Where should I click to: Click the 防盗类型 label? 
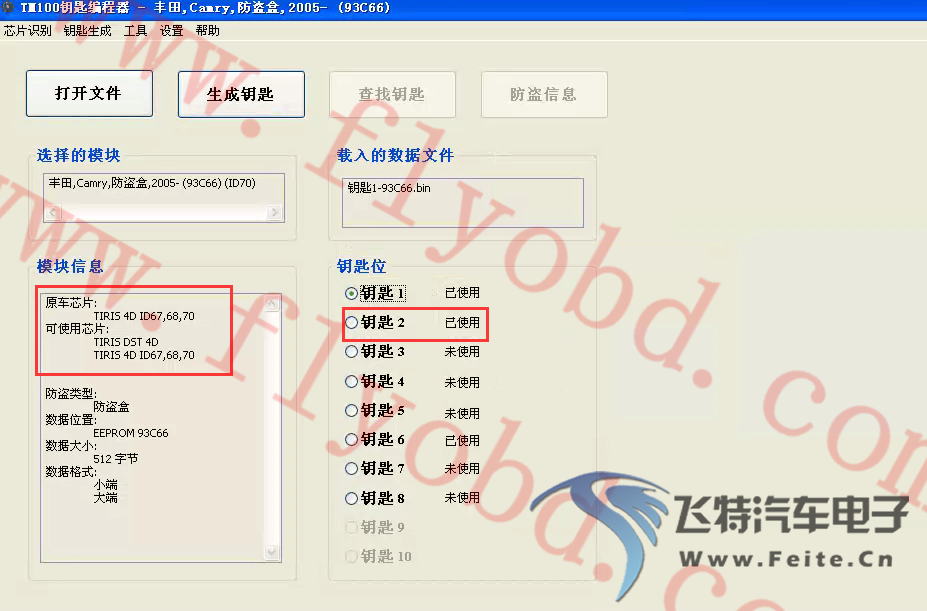click(x=71, y=393)
